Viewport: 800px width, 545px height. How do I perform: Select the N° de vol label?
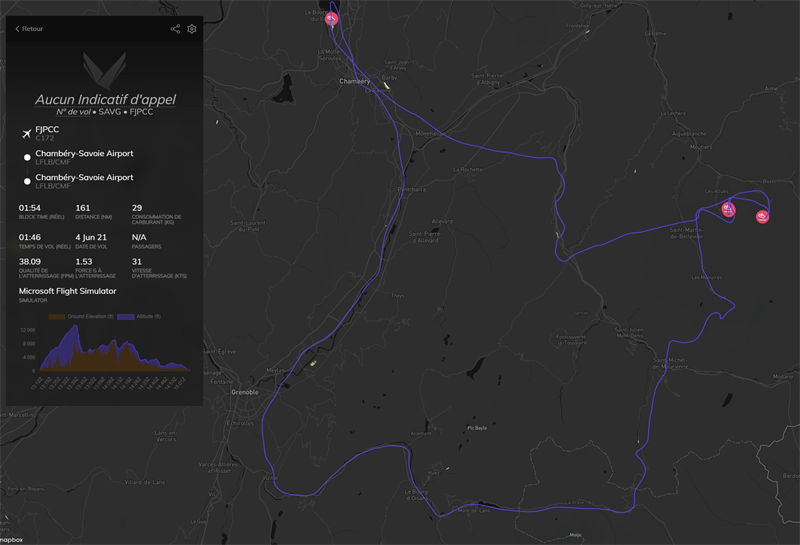click(x=73, y=112)
